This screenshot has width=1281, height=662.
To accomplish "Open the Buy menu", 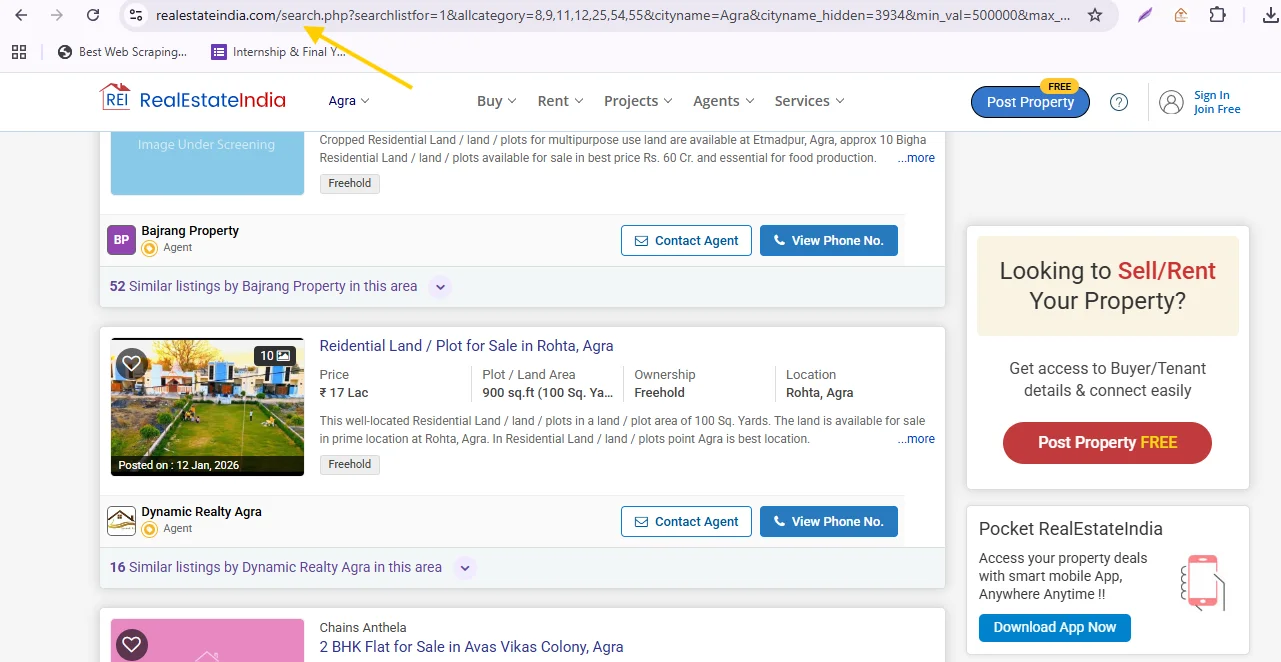I will [496, 100].
